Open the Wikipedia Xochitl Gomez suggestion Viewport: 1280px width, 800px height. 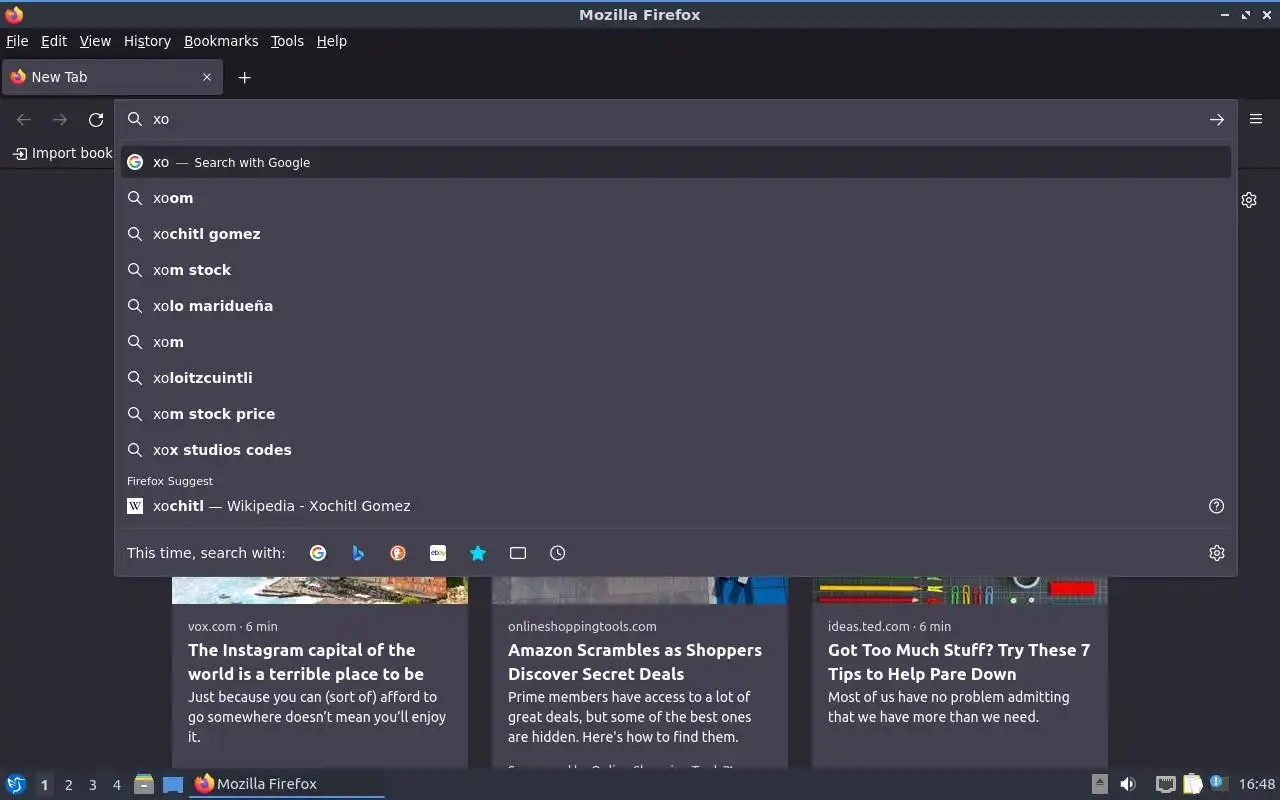tap(676, 506)
